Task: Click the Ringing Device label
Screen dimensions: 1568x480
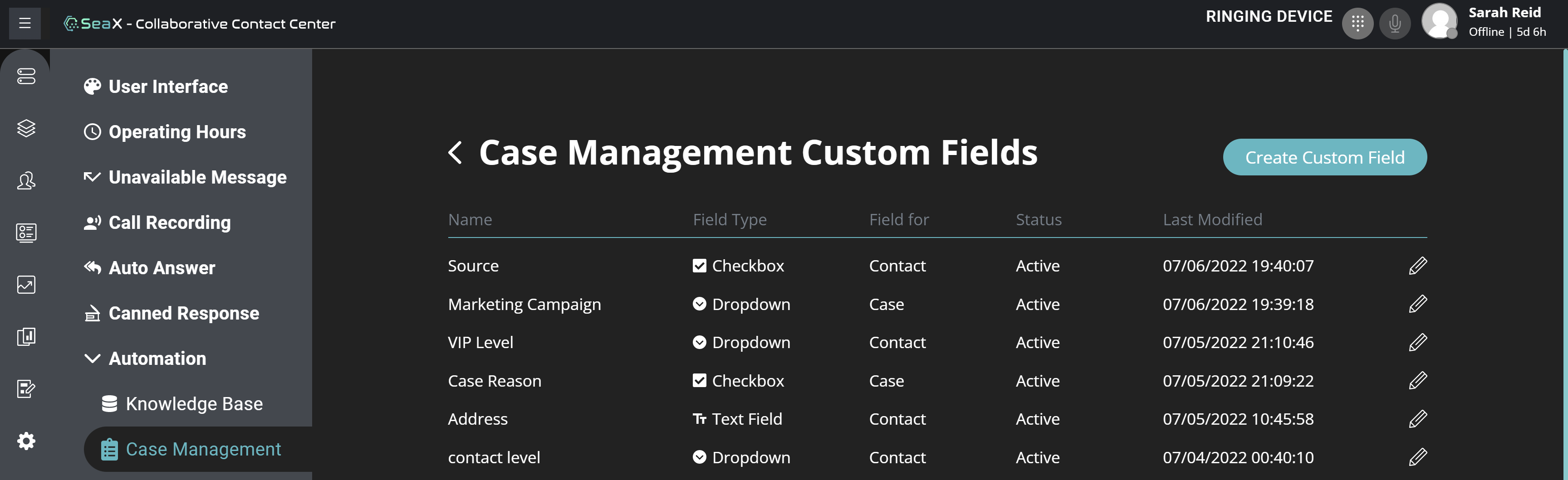Action: (x=1269, y=16)
